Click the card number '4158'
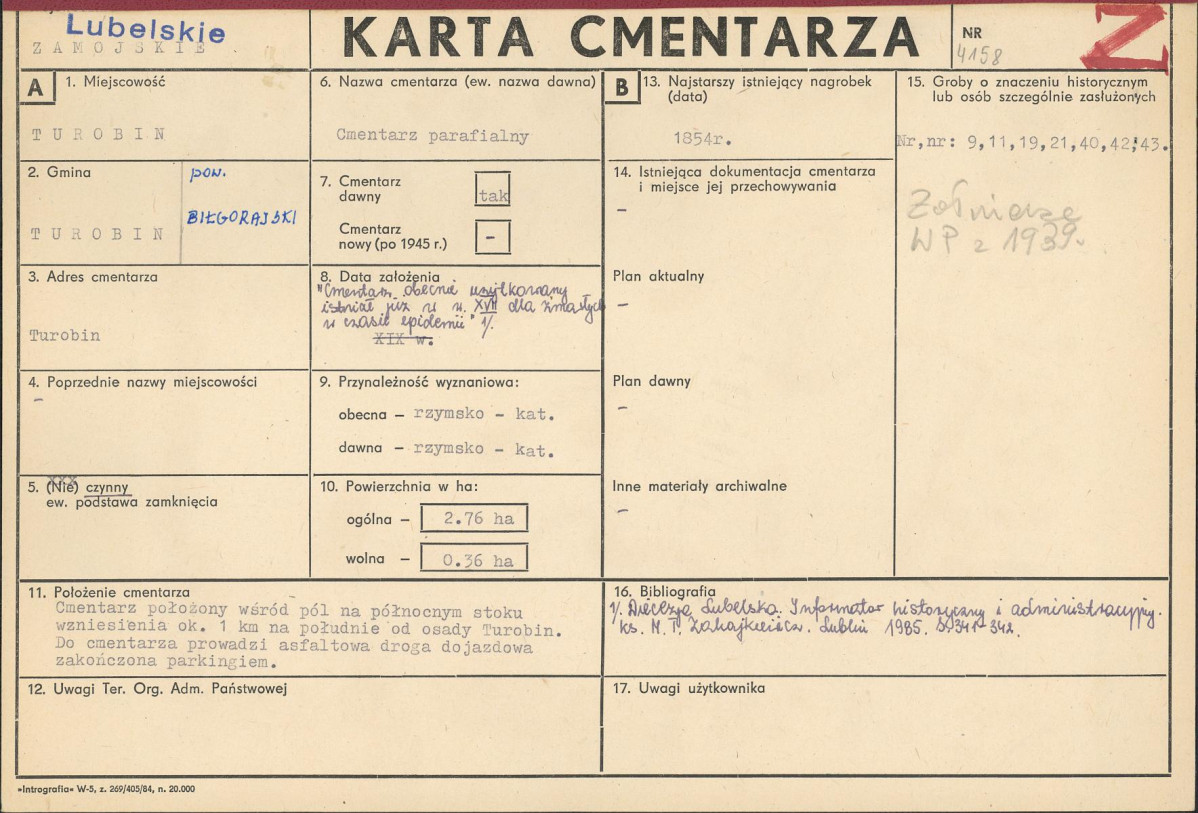 point(979,55)
